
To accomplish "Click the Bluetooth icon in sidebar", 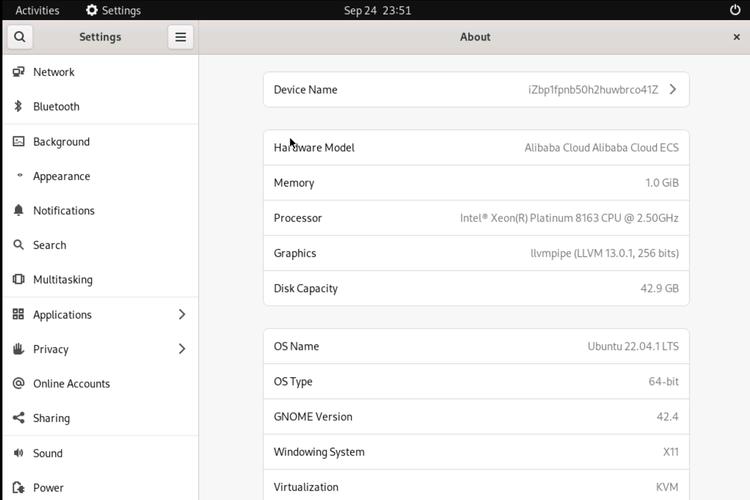I will click(x=18, y=106).
